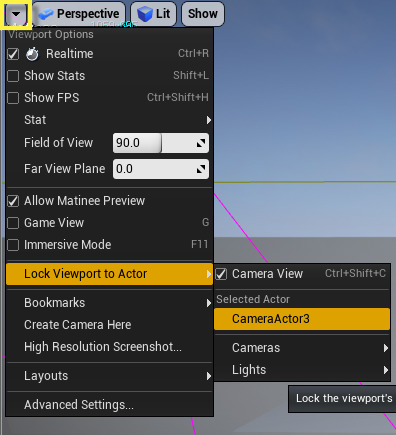The height and width of the screenshot is (435, 396).
Task: Toggle the Realtime checkbox
Action: click(13, 54)
